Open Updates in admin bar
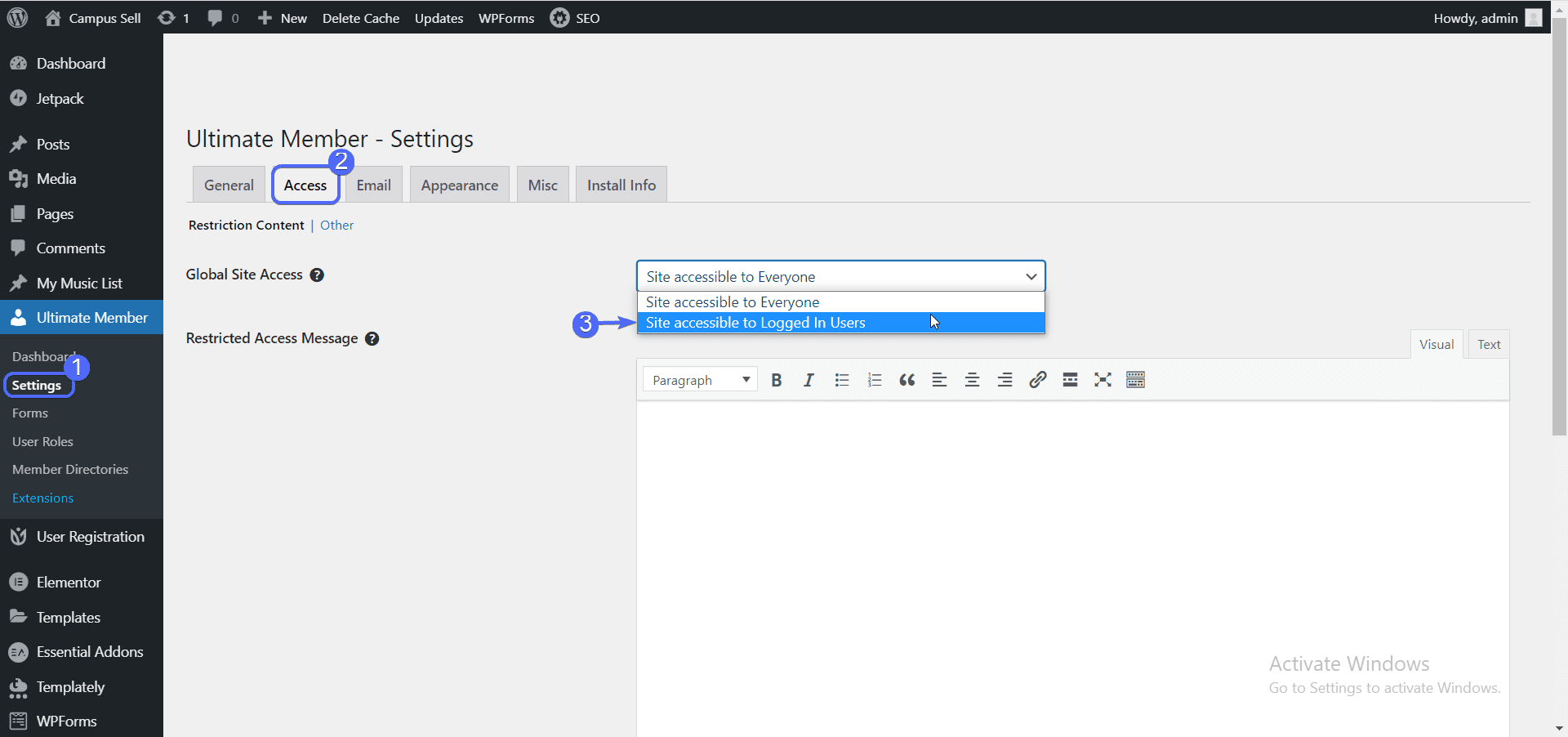The image size is (1568, 737). [x=439, y=18]
